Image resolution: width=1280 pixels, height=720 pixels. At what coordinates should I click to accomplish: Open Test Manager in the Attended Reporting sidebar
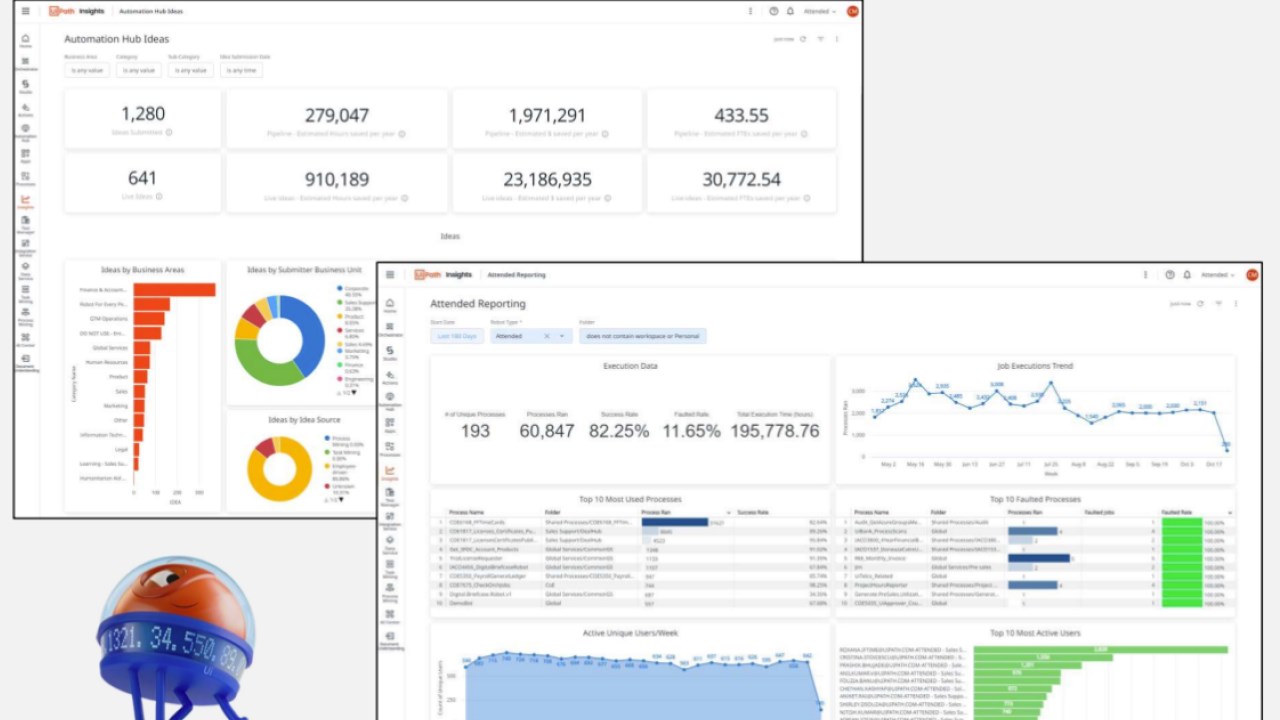pyautogui.click(x=390, y=497)
